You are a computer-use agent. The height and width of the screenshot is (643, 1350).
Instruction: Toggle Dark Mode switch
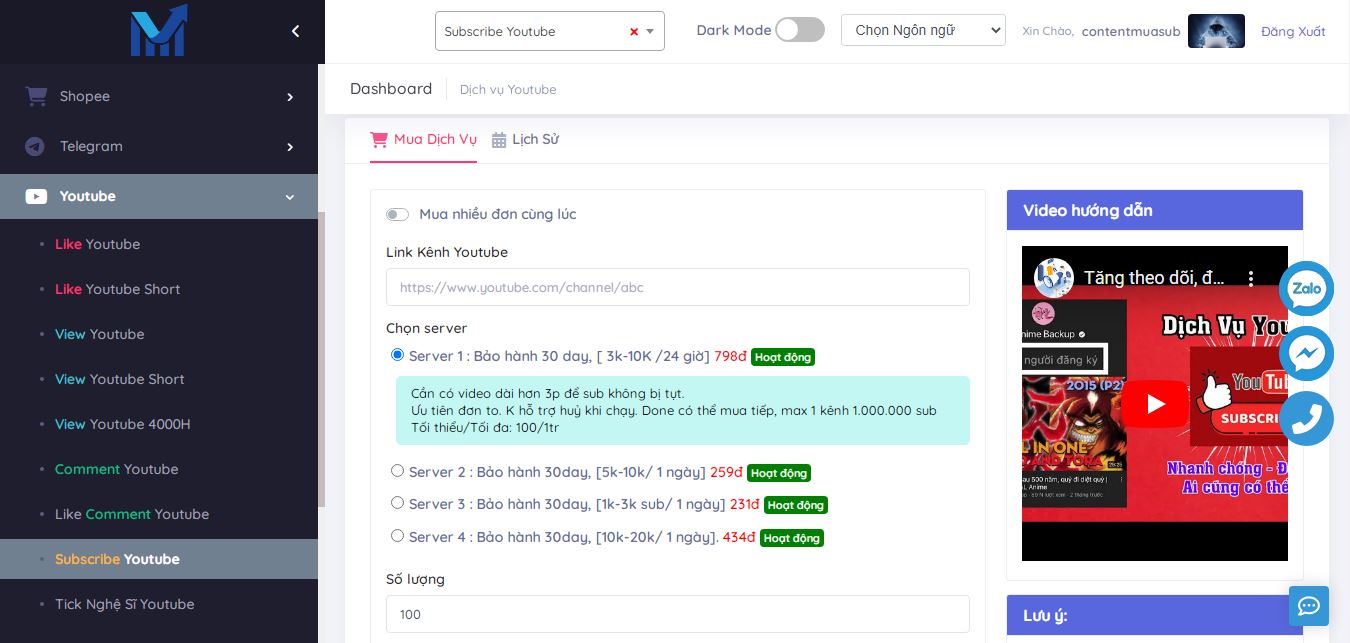click(800, 30)
